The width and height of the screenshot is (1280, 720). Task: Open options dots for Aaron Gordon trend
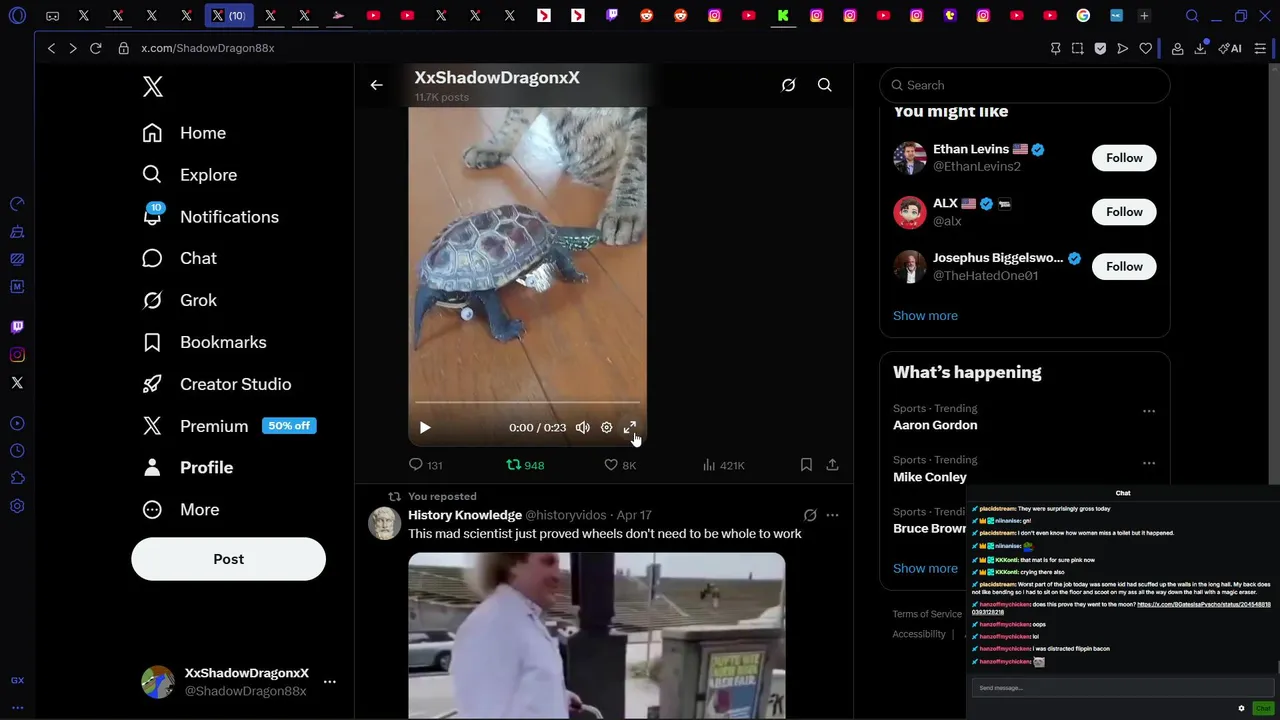[x=1148, y=411]
